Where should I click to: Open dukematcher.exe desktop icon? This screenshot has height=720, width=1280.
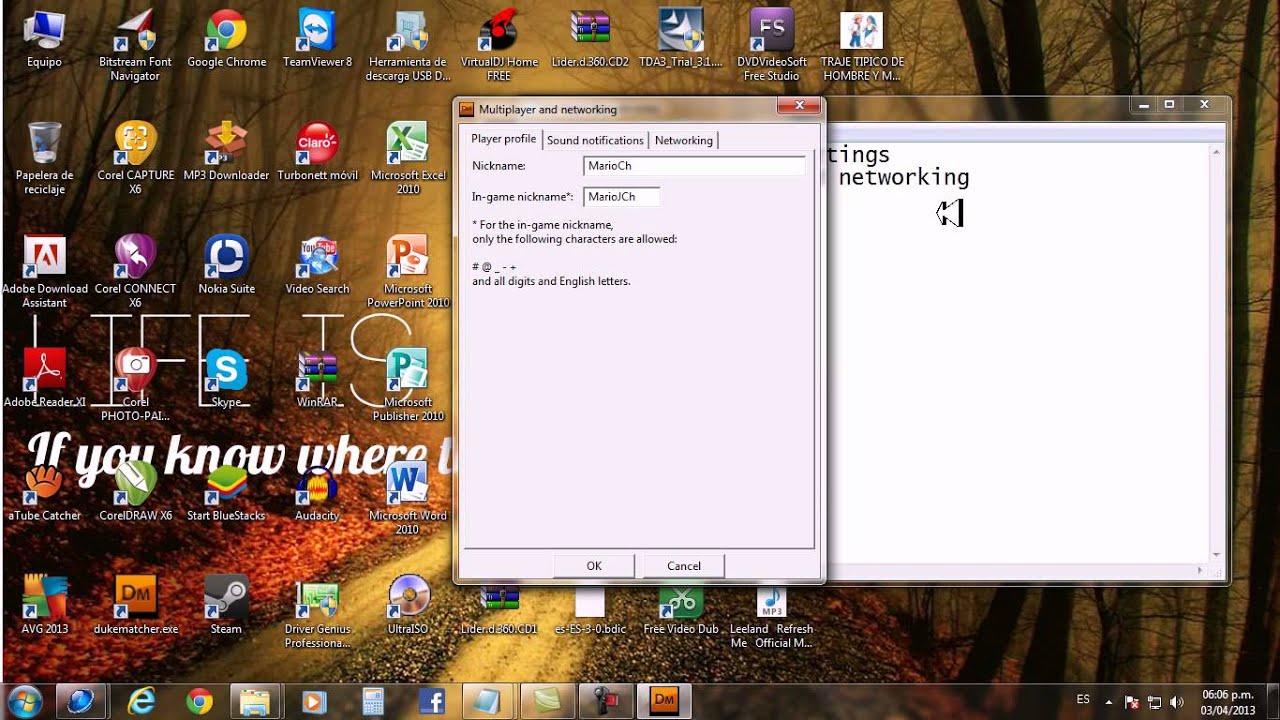pos(135,605)
